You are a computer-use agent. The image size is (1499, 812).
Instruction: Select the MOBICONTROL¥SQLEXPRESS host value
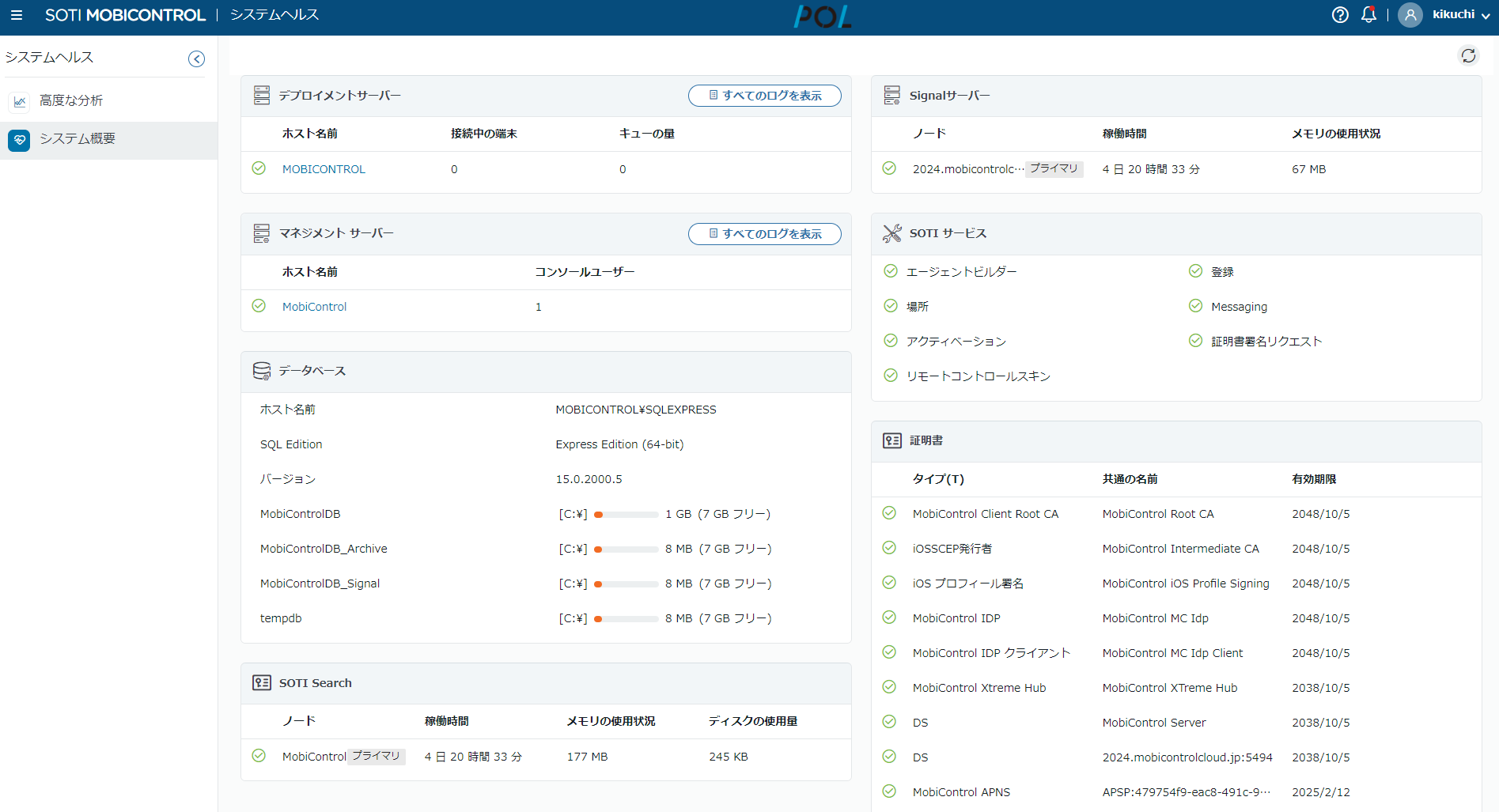[x=636, y=410]
